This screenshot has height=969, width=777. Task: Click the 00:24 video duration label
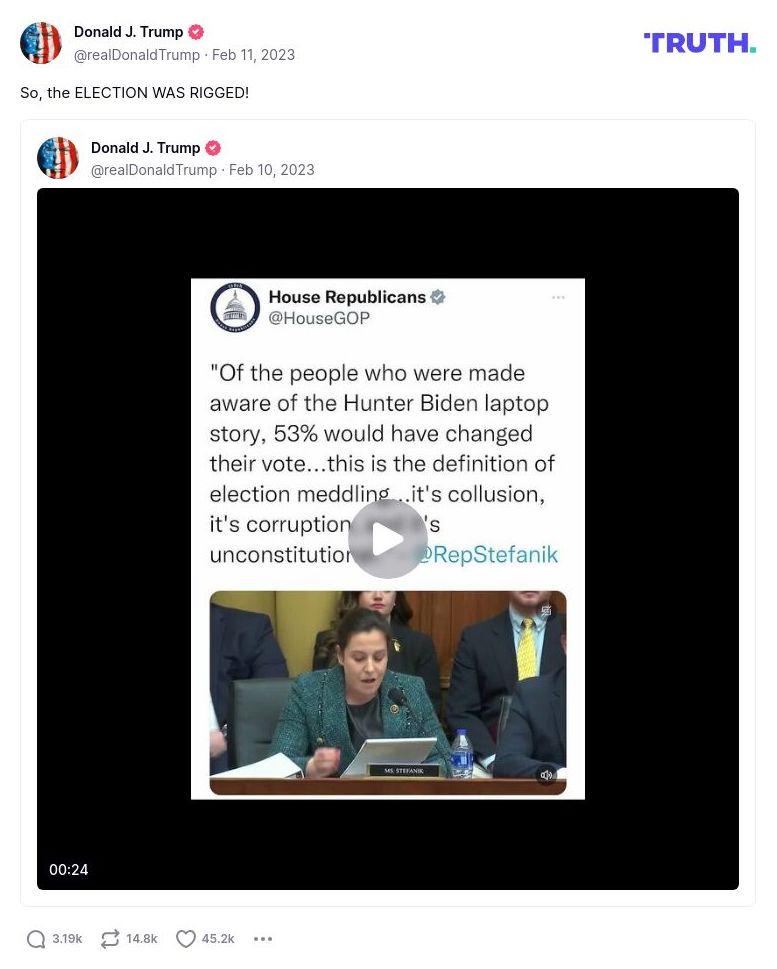(69, 870)
